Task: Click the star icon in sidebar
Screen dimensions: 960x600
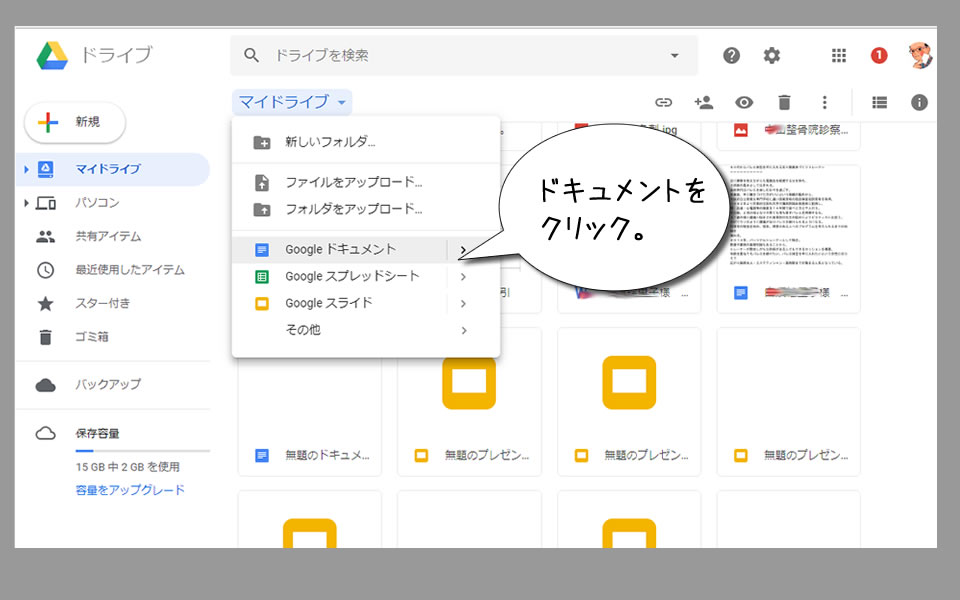Action: click(x=45, y=304)
